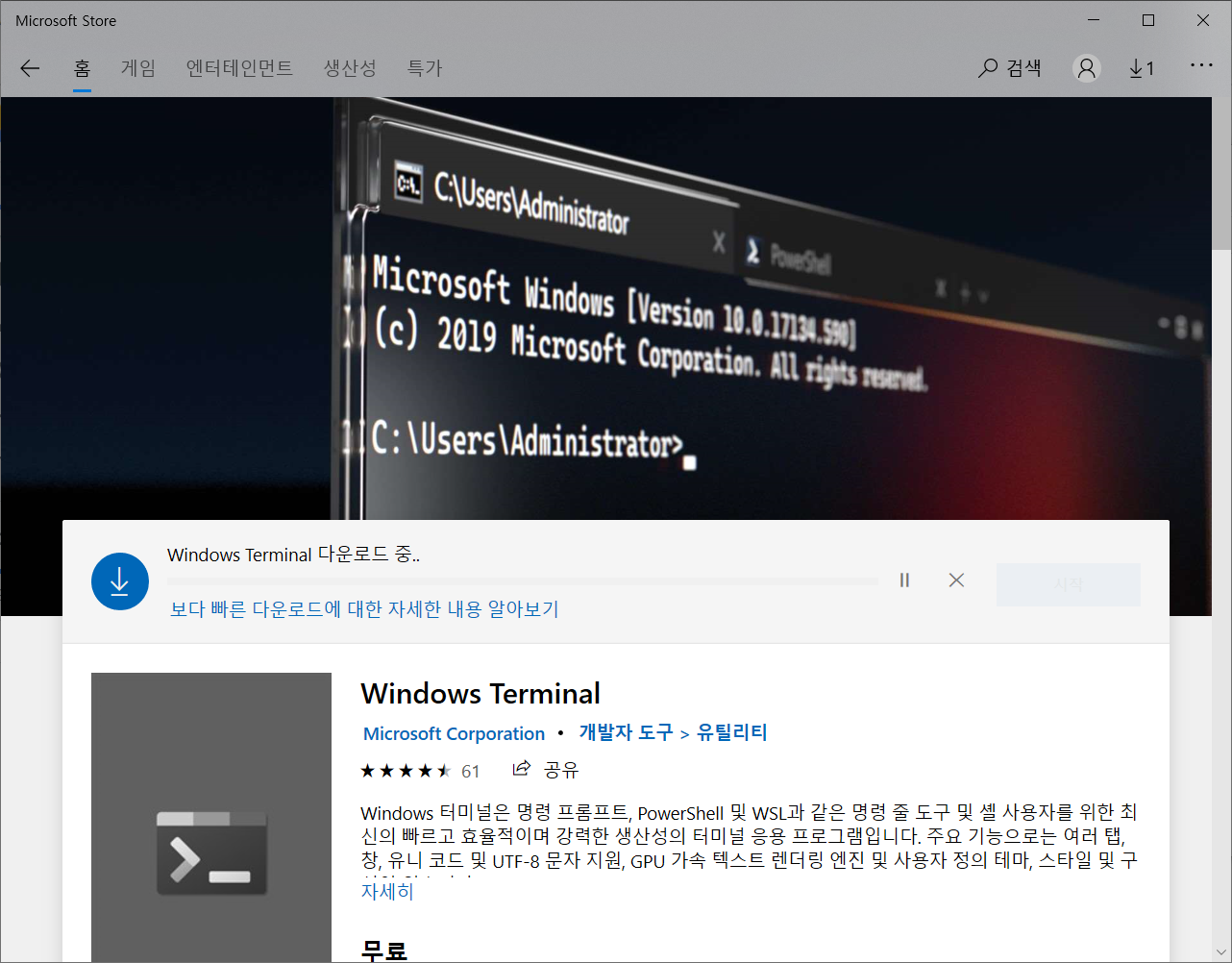Open the user account profile icon
The width and height of the screenshot is (1232, 963).
click(1087, 68)
